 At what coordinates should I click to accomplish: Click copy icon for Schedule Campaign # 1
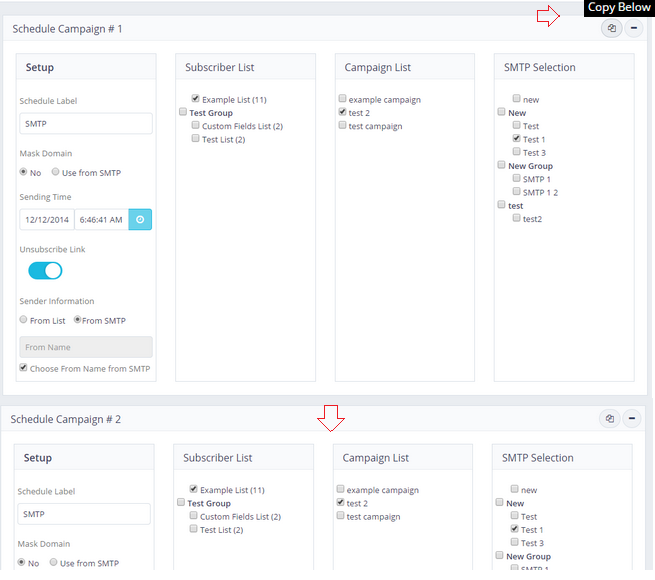[x=611, y=28]
